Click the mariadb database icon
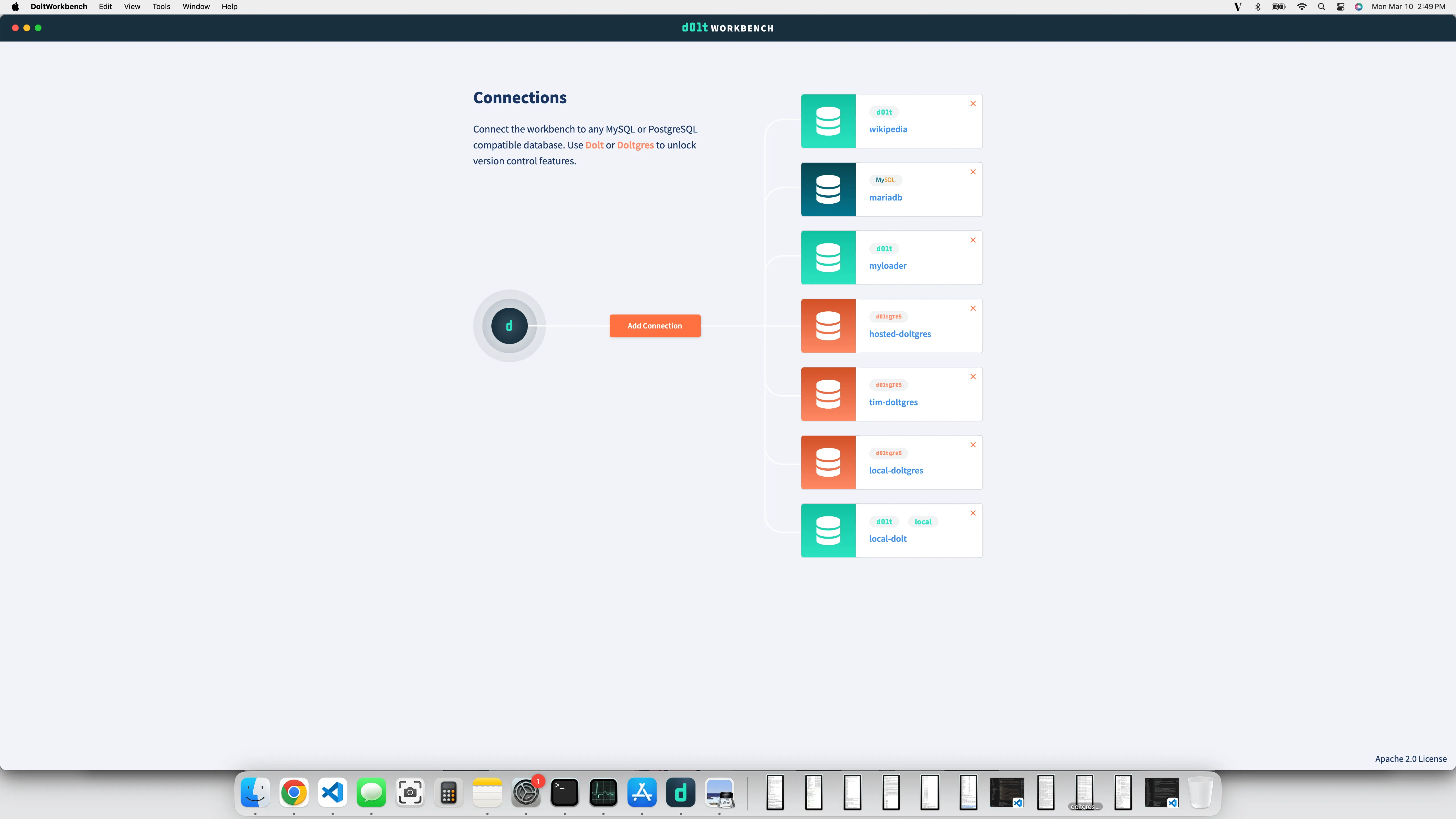 point(828,189)
